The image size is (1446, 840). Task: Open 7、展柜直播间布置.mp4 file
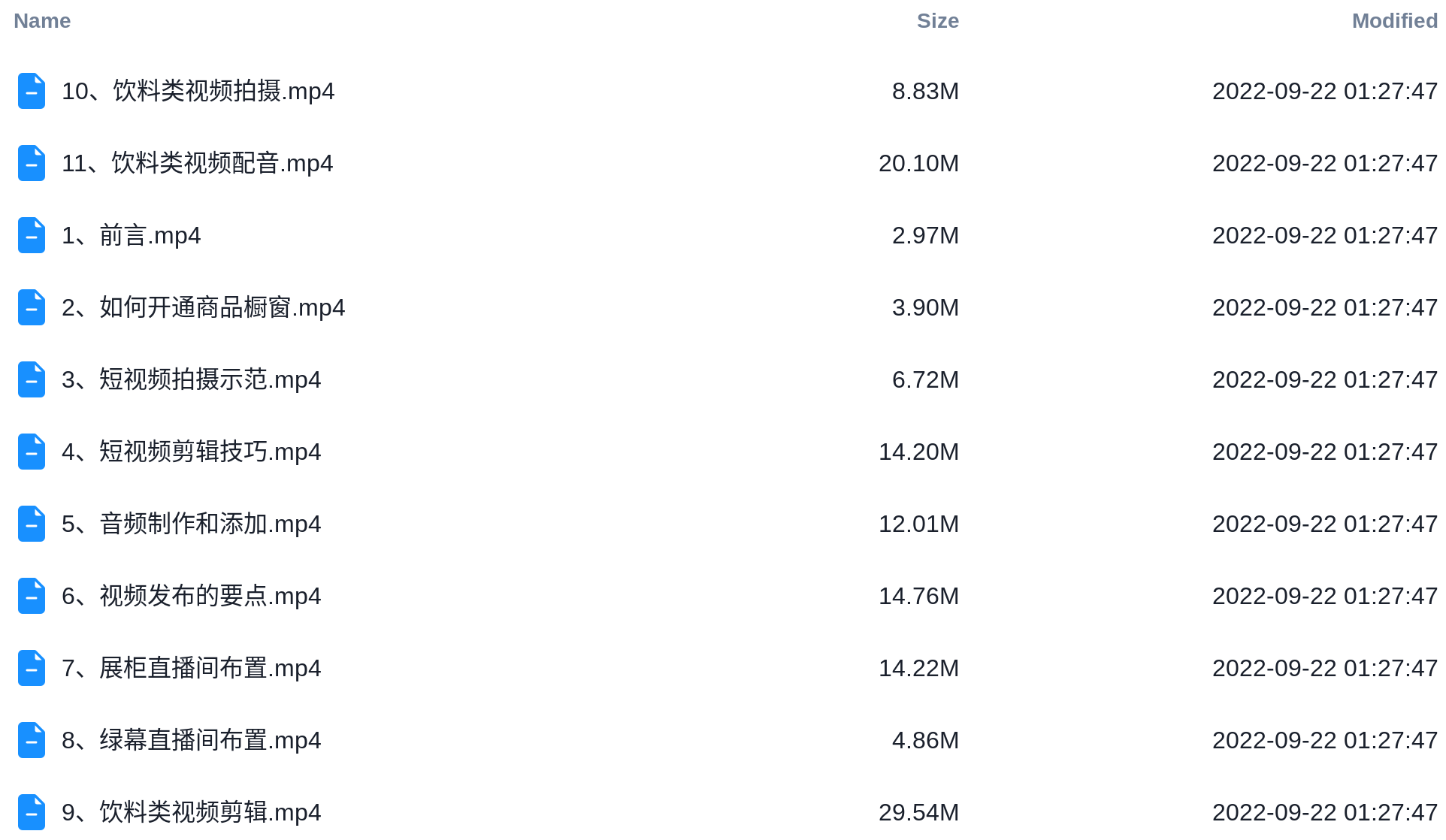pos(191,668)
